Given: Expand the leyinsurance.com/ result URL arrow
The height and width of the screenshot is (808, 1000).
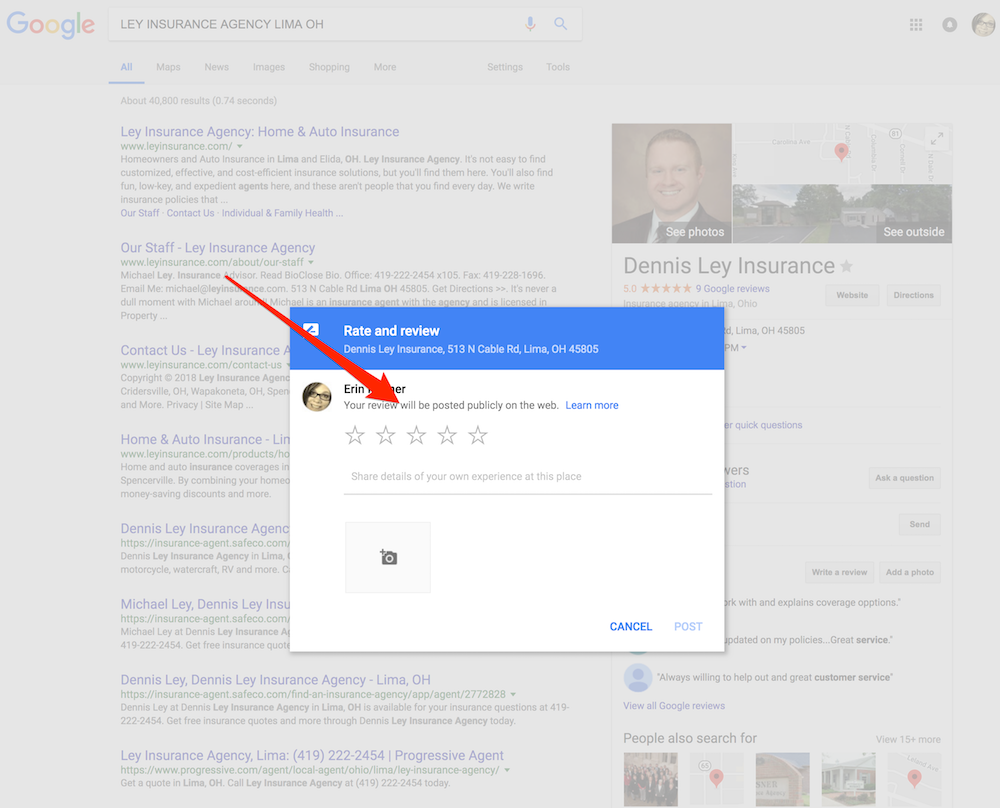Looking at the screenshot, I should click(x=240, y=147).
